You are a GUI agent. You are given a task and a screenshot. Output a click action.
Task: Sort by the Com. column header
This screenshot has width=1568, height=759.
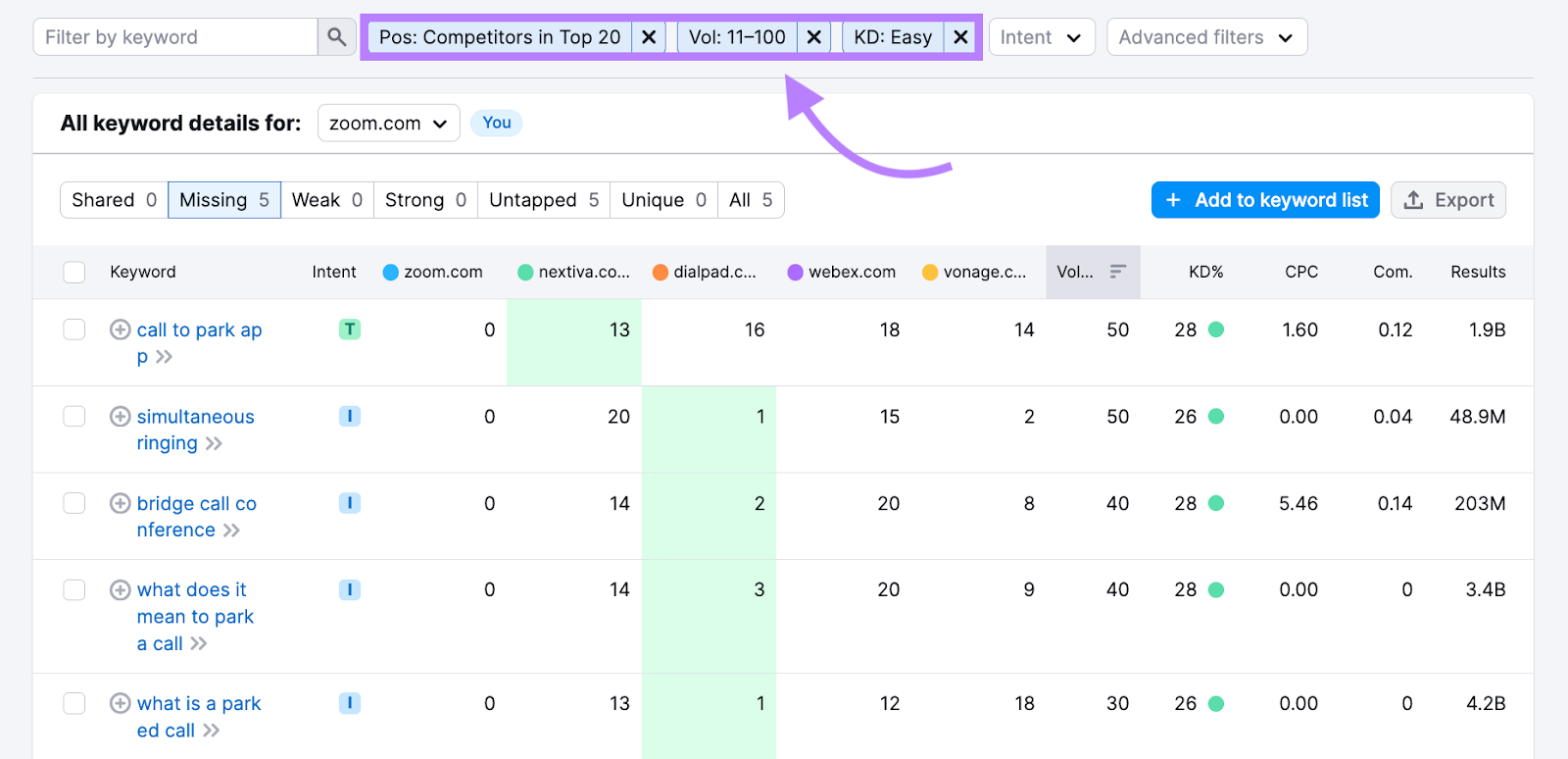coord(1393,272)
